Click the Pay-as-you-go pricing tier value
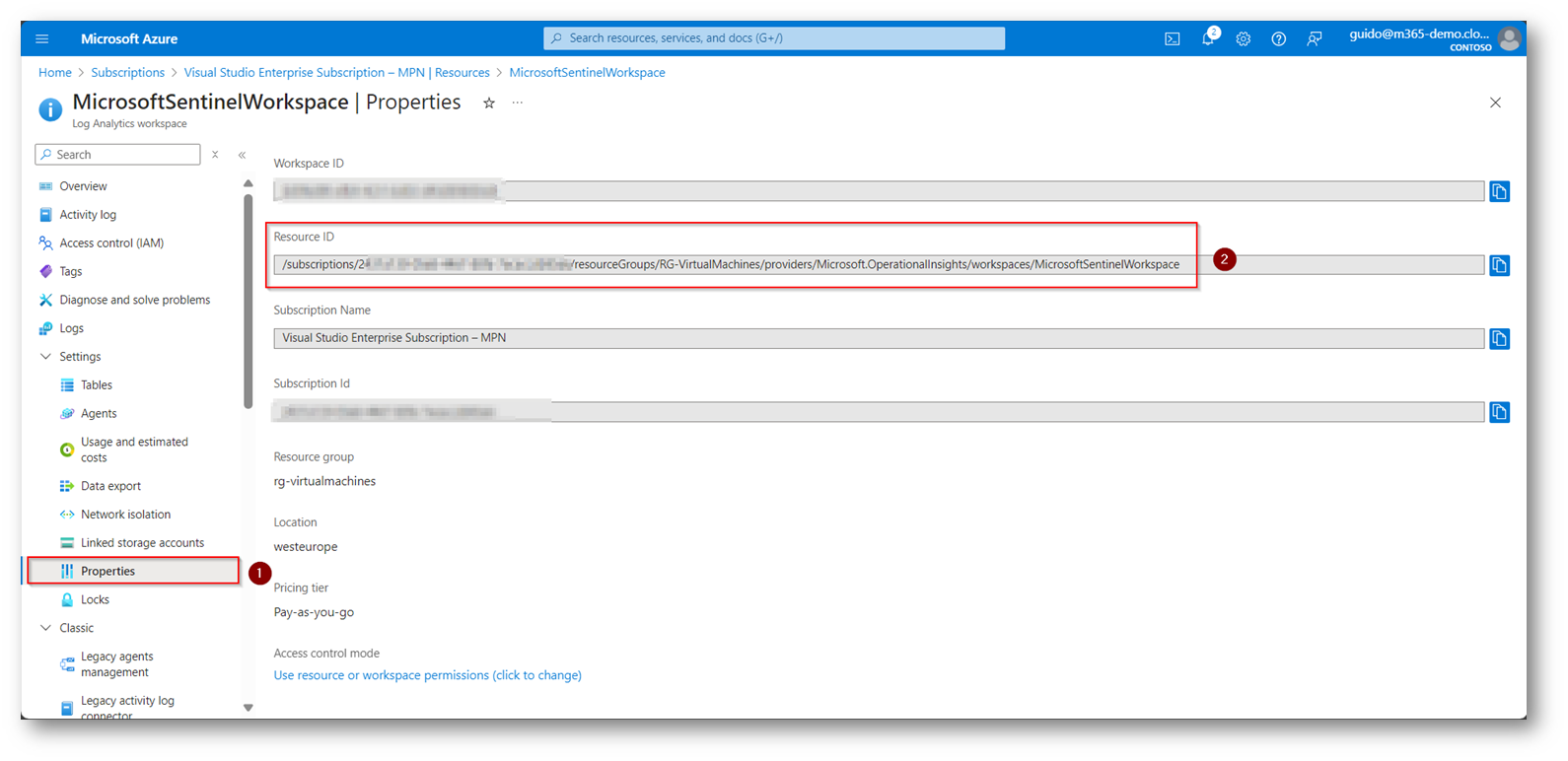The width and height of the screenshot is (1568, 761). click(314, 612)
